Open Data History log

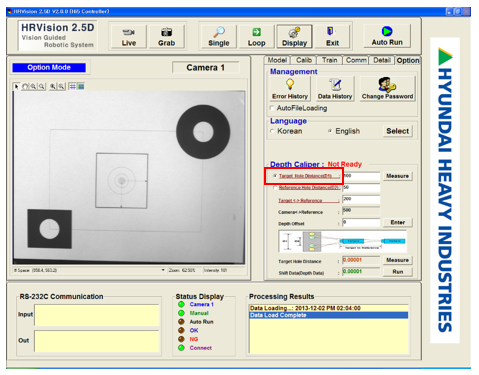pyautogui.click(x=335, y=89)
